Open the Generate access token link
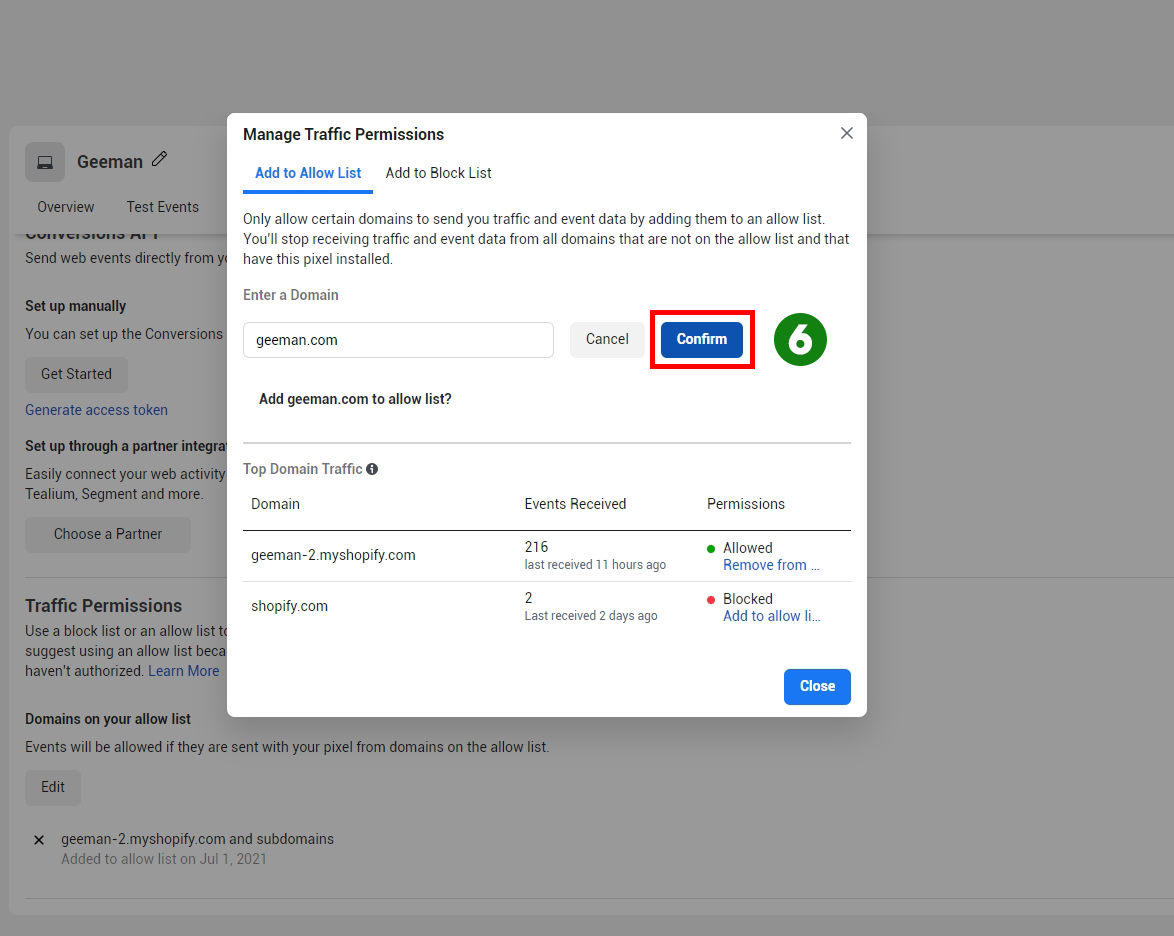 point(96,410)
